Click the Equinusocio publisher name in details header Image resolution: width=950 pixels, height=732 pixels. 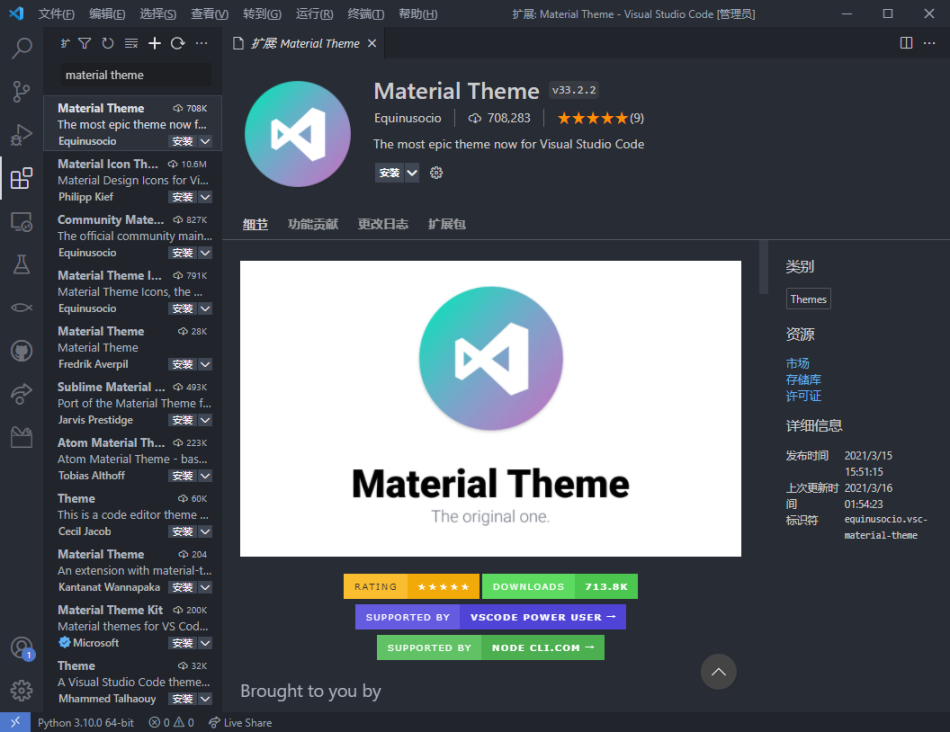(x=408, y=118)
